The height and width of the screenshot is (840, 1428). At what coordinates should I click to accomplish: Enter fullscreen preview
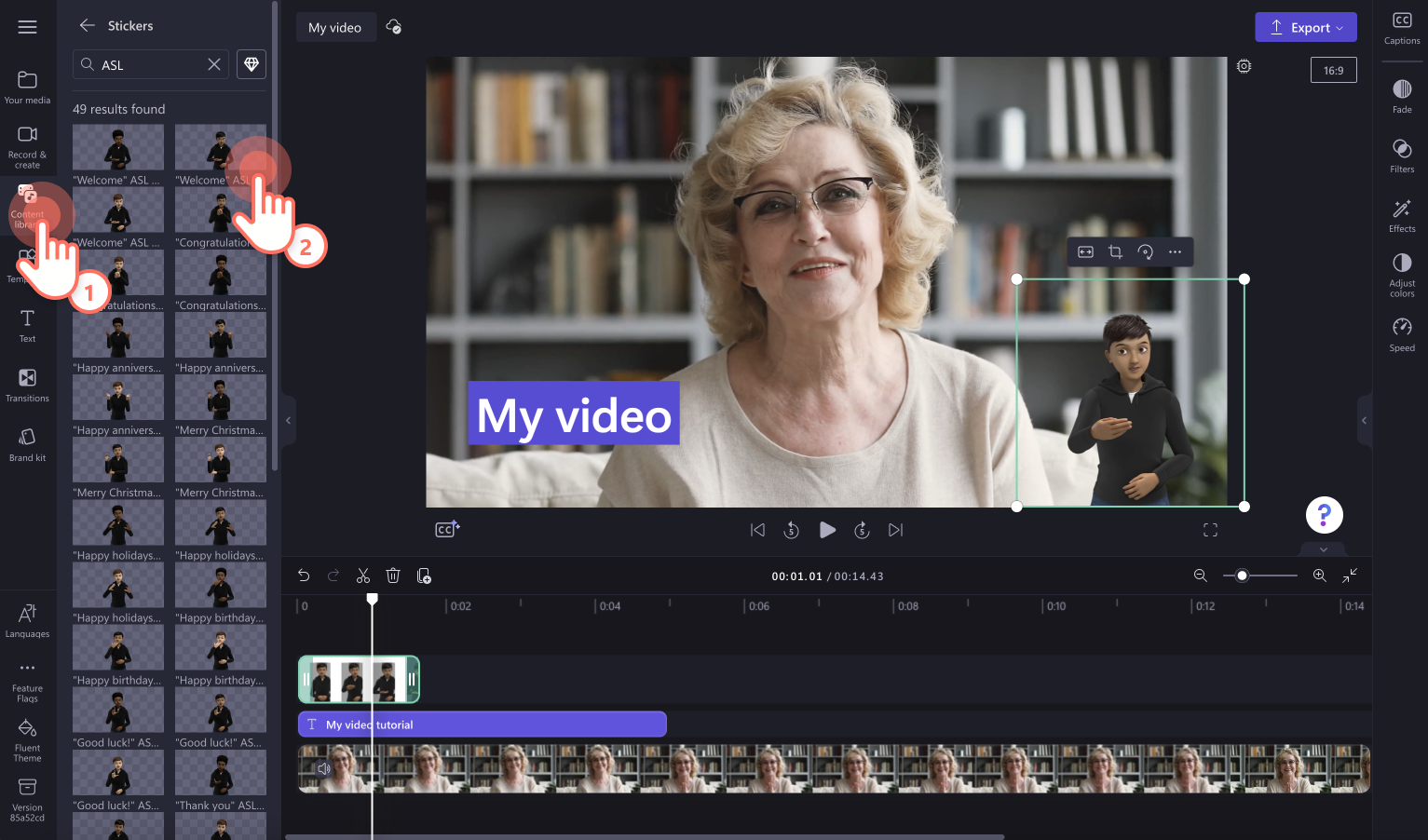(1211, 530)
